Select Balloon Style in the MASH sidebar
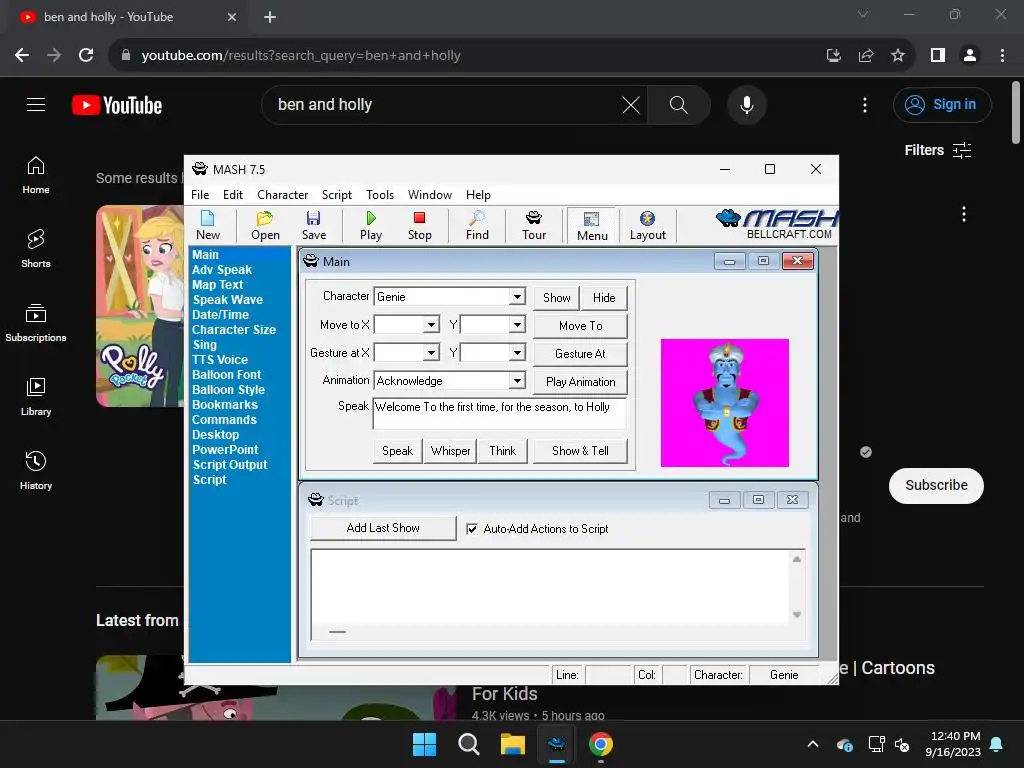1024x768 pixels. 228,390
